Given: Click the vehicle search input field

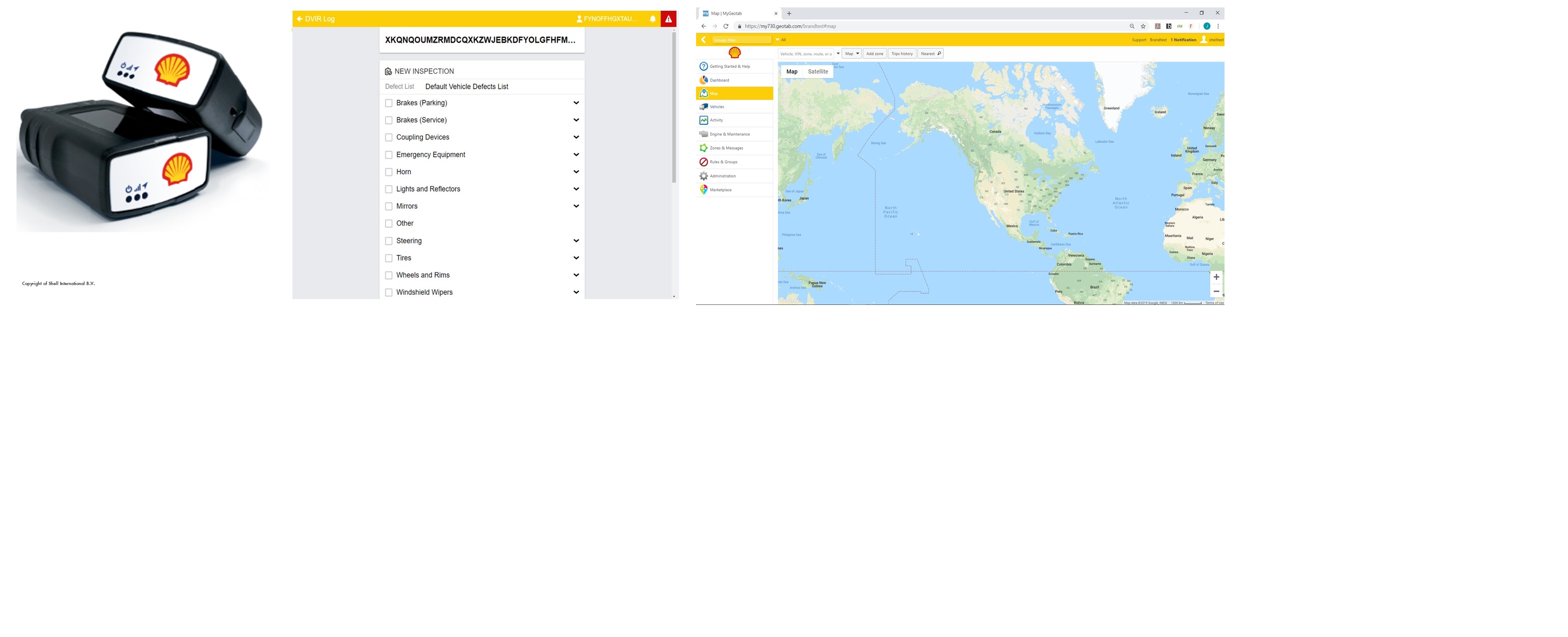Looking at the screenshot, I should [x=805, y=54].
